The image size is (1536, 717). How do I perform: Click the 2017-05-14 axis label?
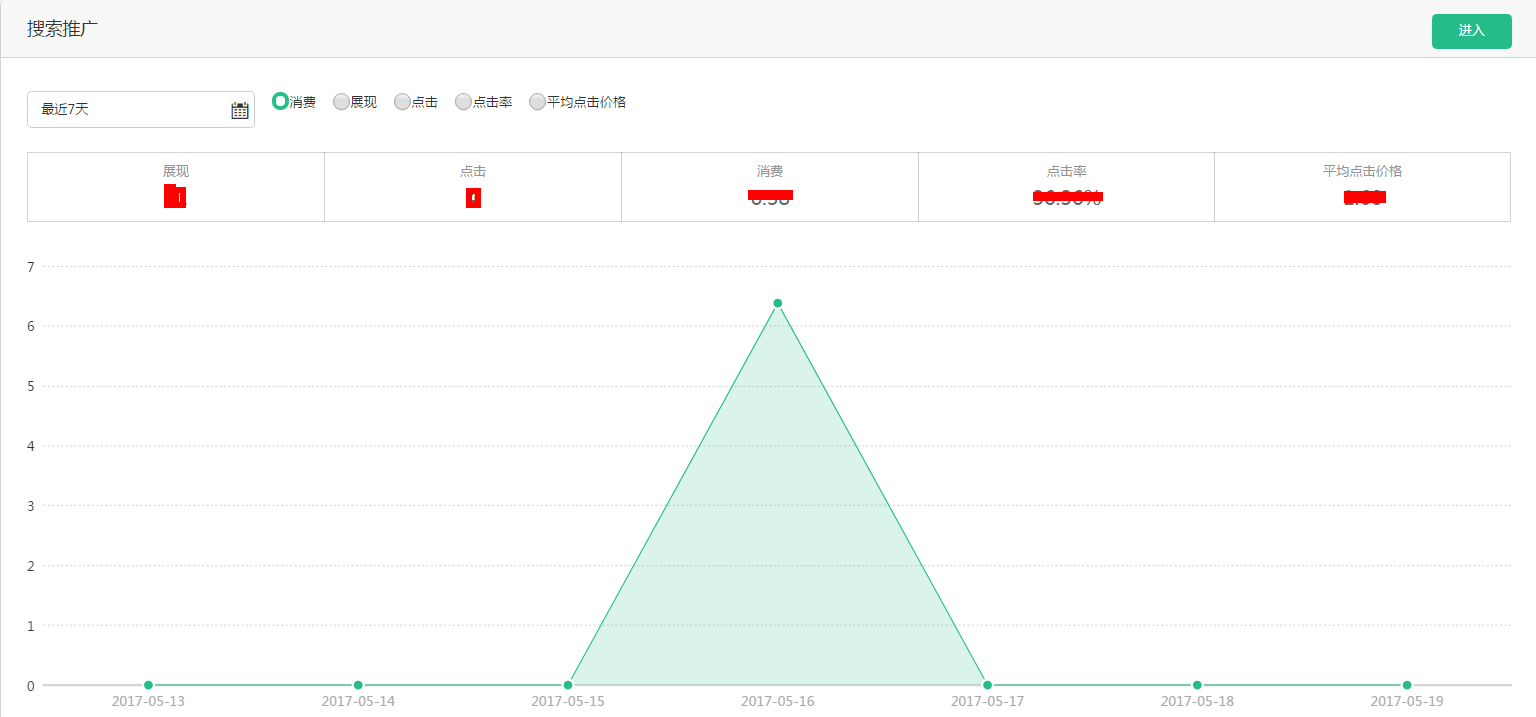coord(358,701)
